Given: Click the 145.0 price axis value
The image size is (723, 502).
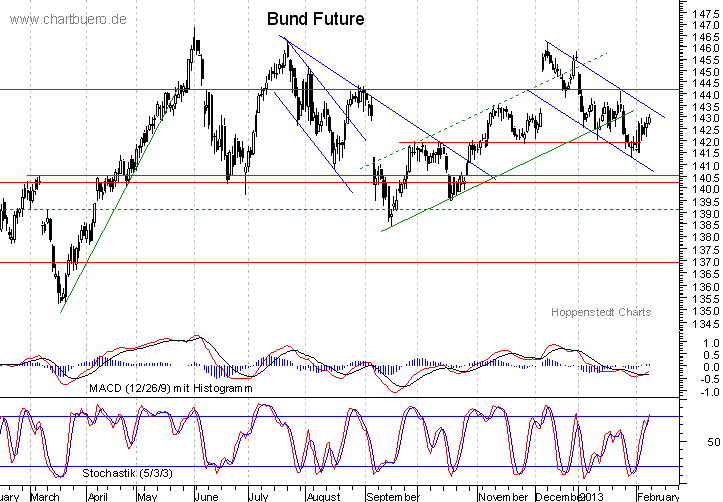Looking at the screenshot, I should pyautogui.click(x=705, y=72).
